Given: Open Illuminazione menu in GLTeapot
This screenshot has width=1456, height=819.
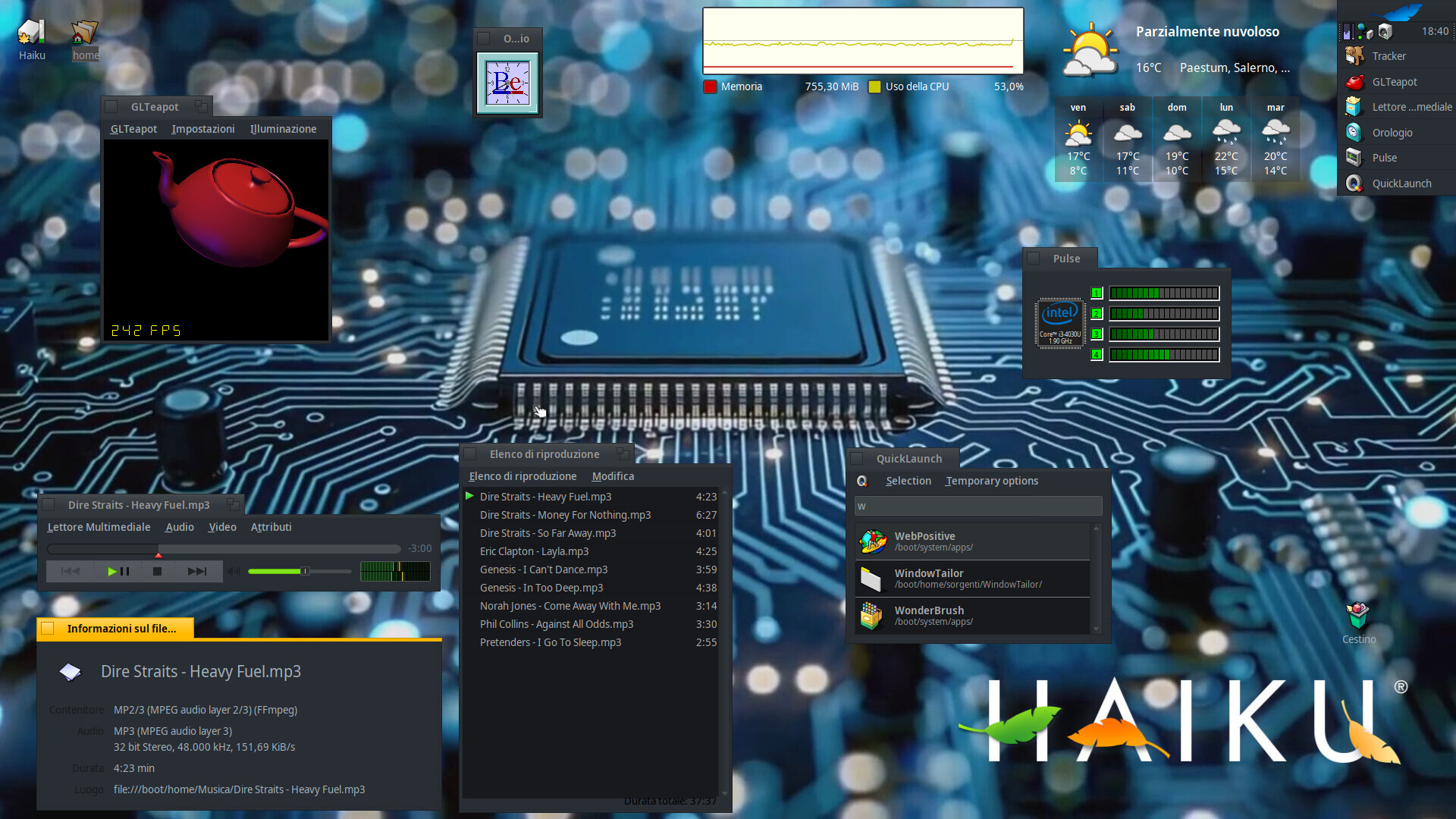Looking at the screenshot, I should point(283,129).
